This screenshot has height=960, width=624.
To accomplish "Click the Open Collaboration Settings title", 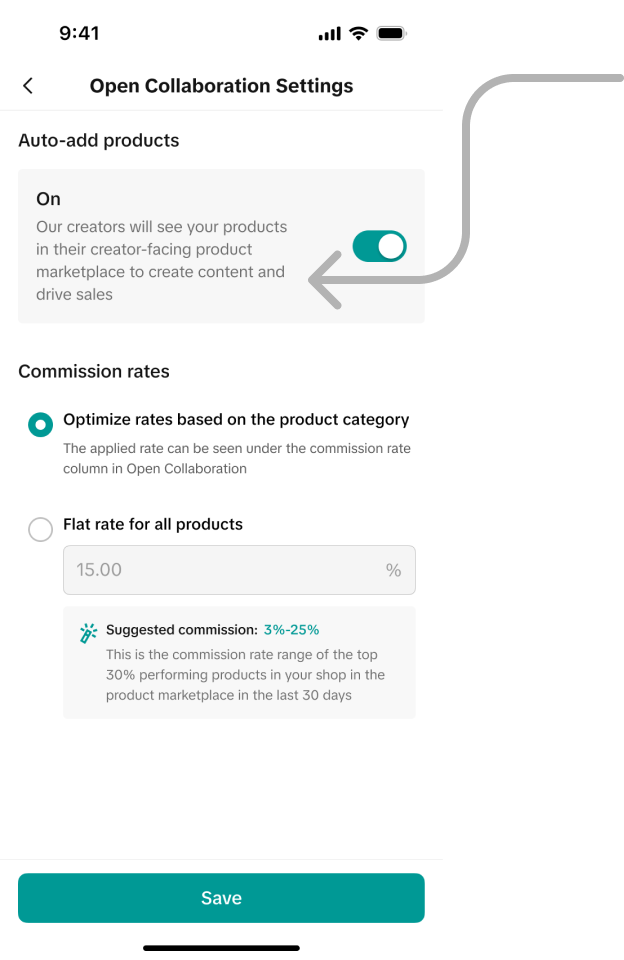I will pyautogui.click(x=221, y=86).
